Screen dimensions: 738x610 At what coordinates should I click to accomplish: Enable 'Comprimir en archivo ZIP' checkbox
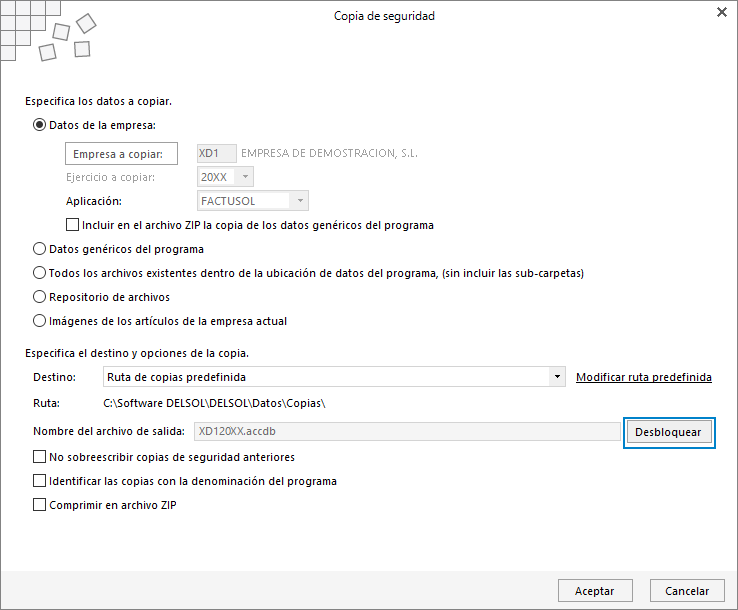(x=40, y=505)
